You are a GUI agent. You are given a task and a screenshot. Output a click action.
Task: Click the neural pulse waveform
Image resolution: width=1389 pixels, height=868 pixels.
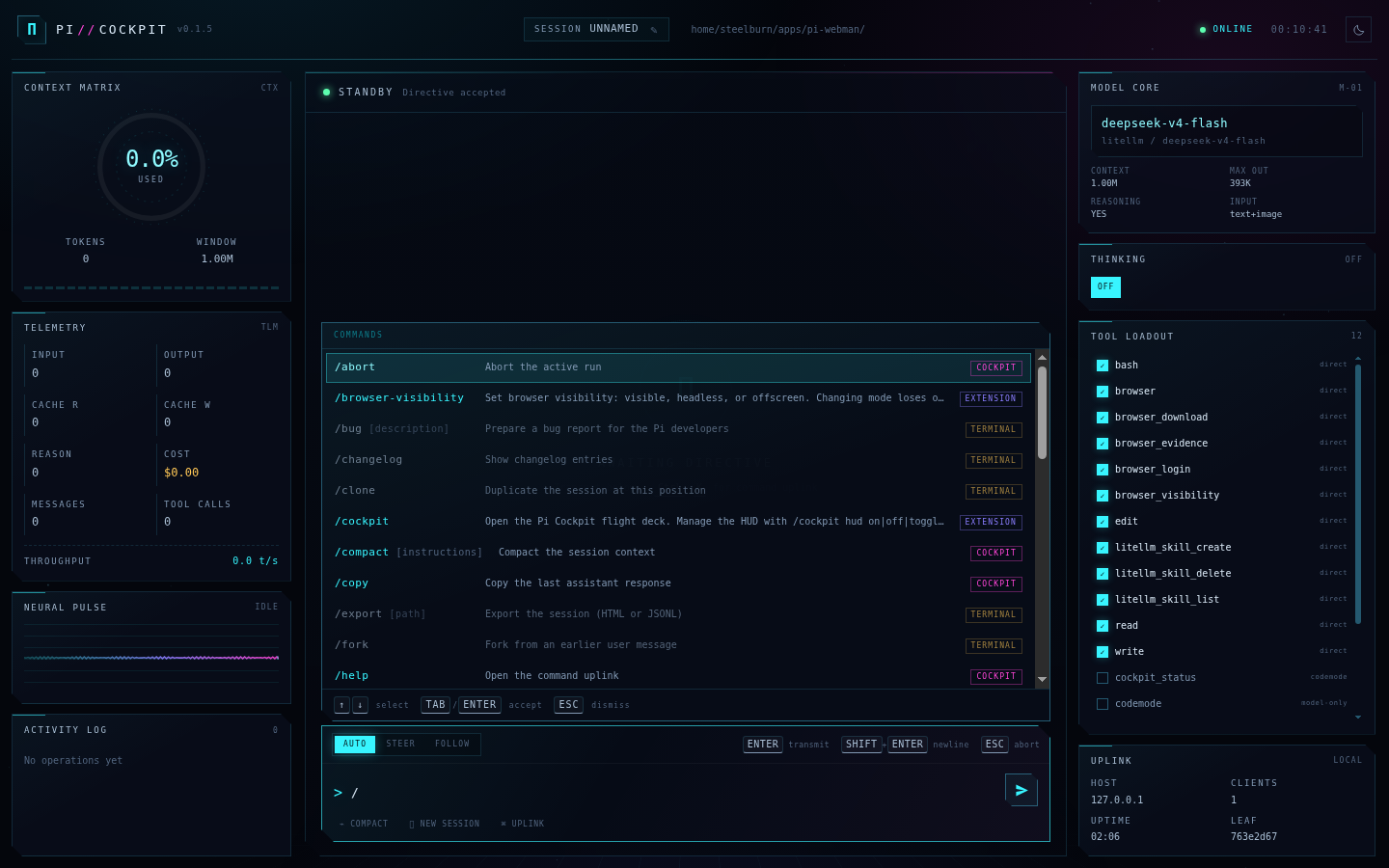pos(151,658)
